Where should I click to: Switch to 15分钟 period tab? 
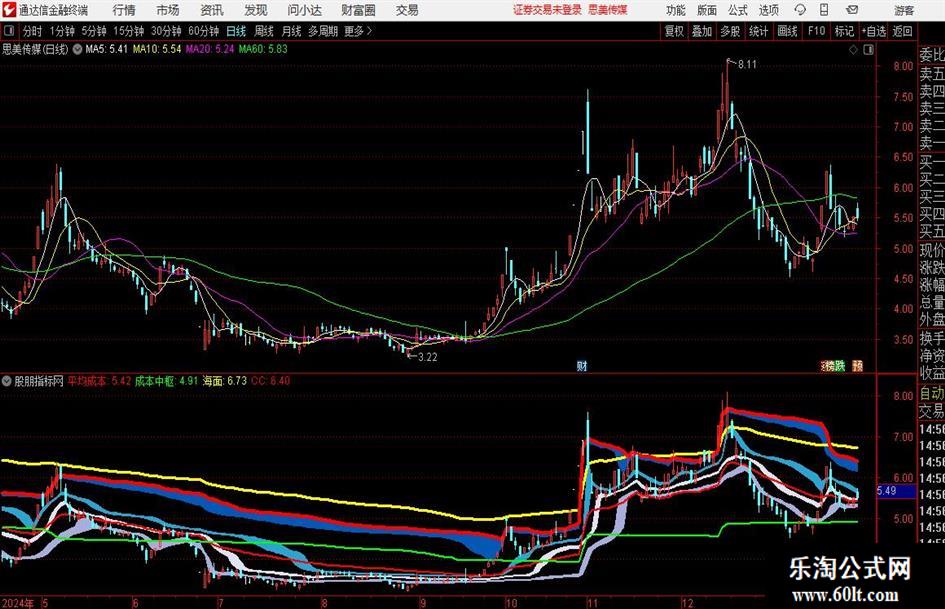129,31
